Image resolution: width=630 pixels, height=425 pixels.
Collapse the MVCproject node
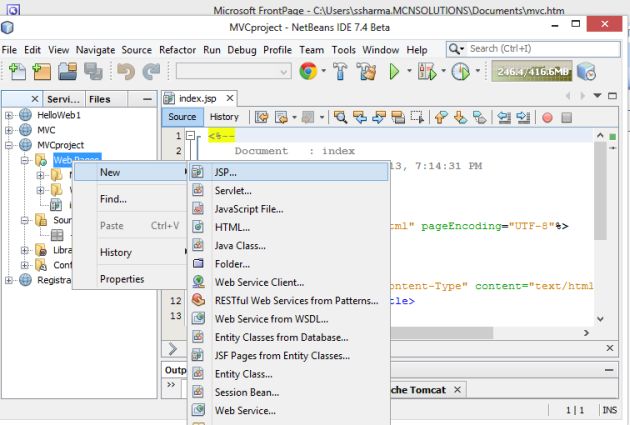(x=8, y=145)
